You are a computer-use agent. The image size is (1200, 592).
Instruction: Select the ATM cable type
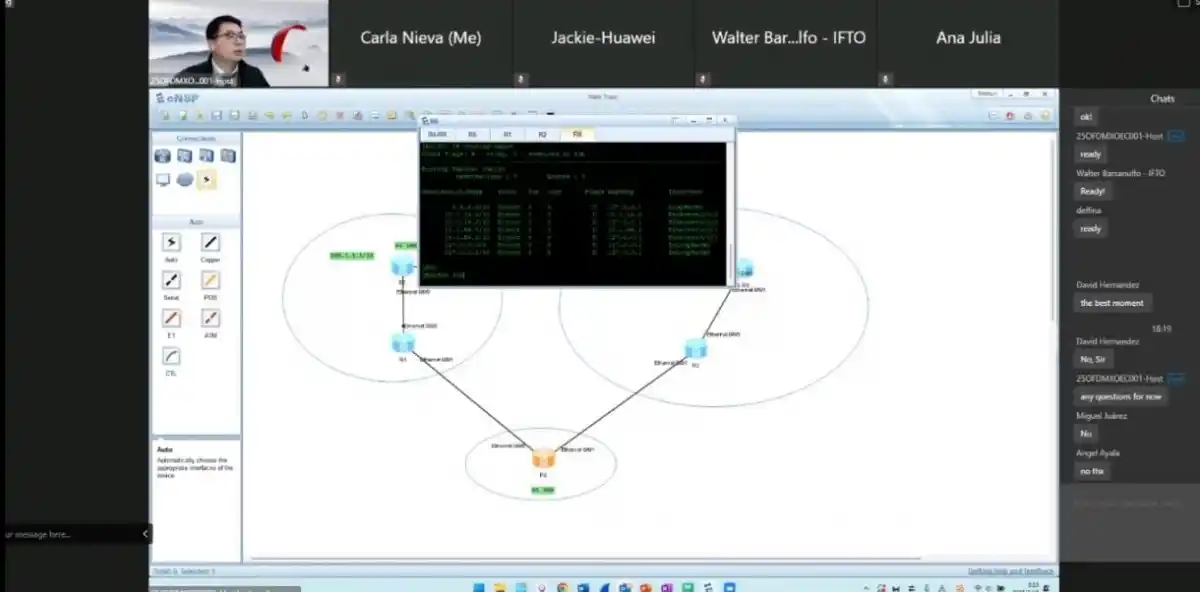point(210,319)
